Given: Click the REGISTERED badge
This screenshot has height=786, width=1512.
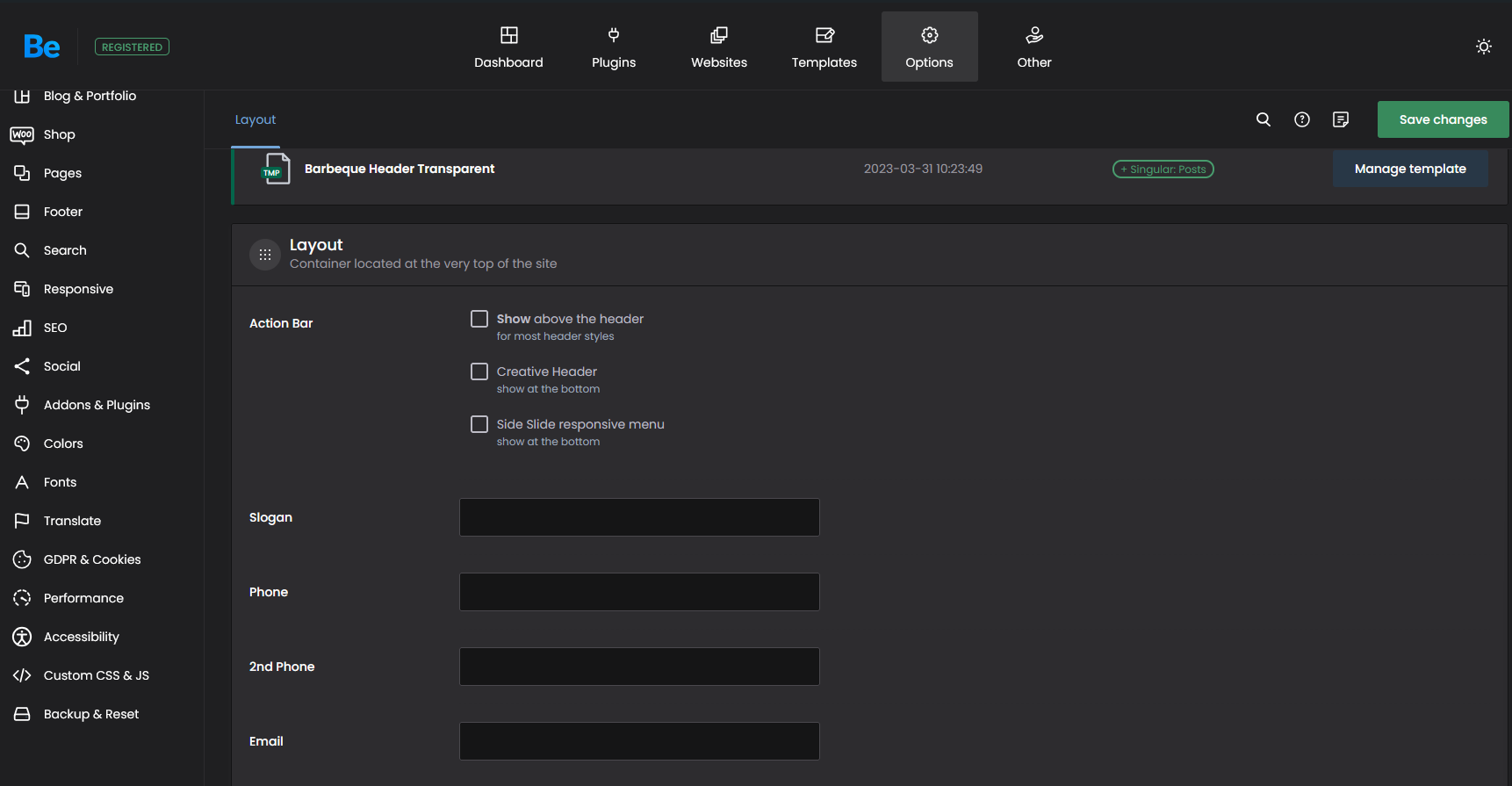Looking at the screenshot, I should (132, 47).
